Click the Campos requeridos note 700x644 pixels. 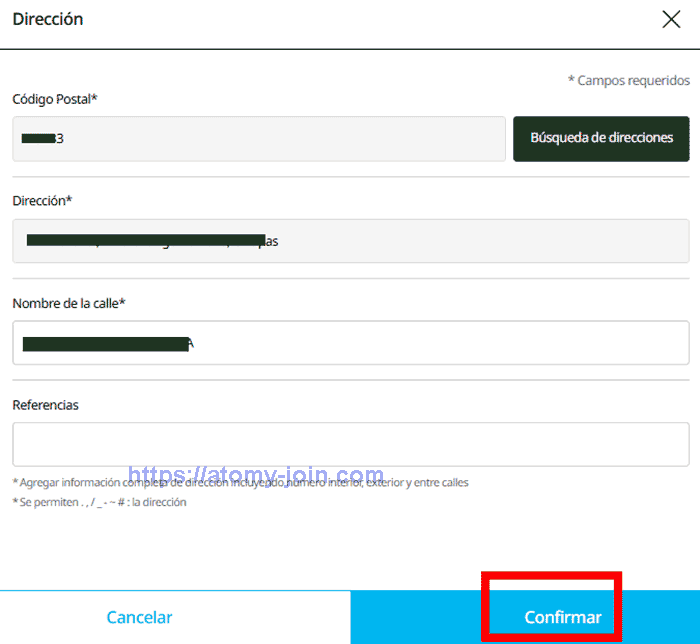point(628,80)
